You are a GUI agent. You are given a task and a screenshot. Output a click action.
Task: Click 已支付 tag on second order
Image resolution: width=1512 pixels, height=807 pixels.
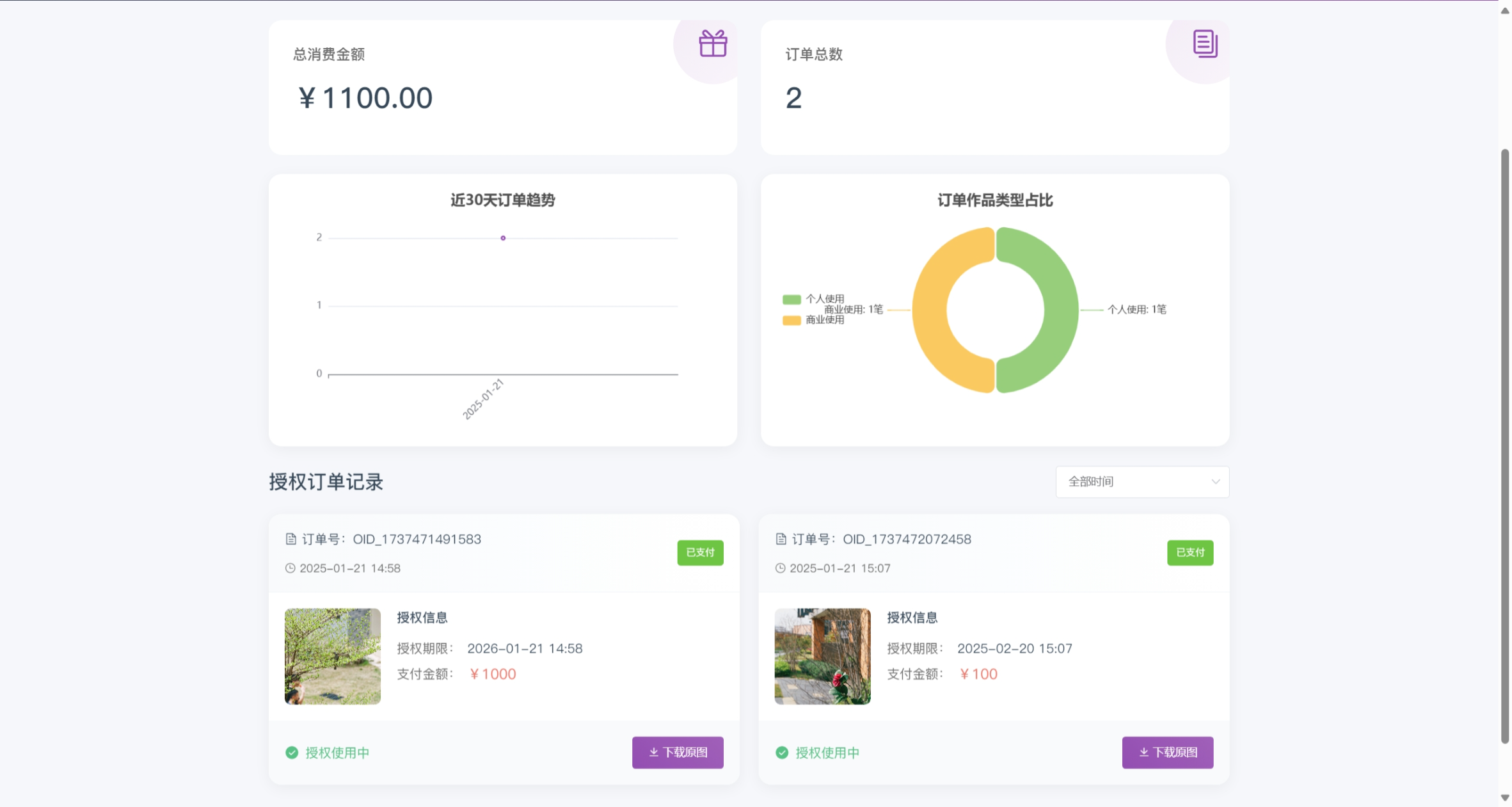coord(1190,552)
